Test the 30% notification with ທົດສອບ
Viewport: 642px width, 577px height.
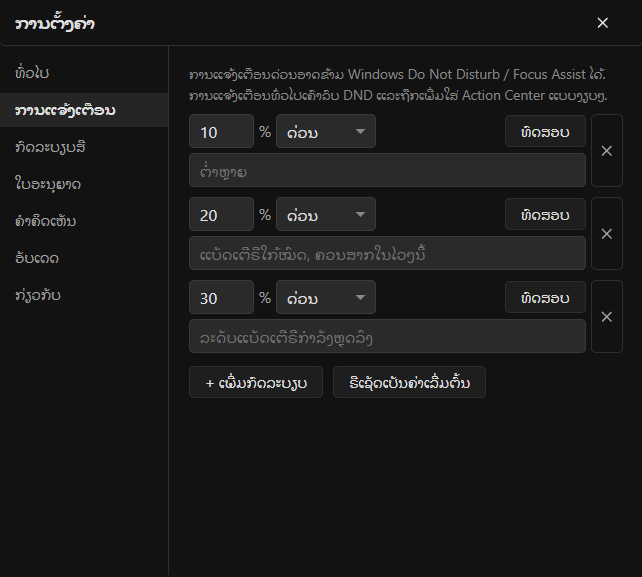[x=545, y=297]
